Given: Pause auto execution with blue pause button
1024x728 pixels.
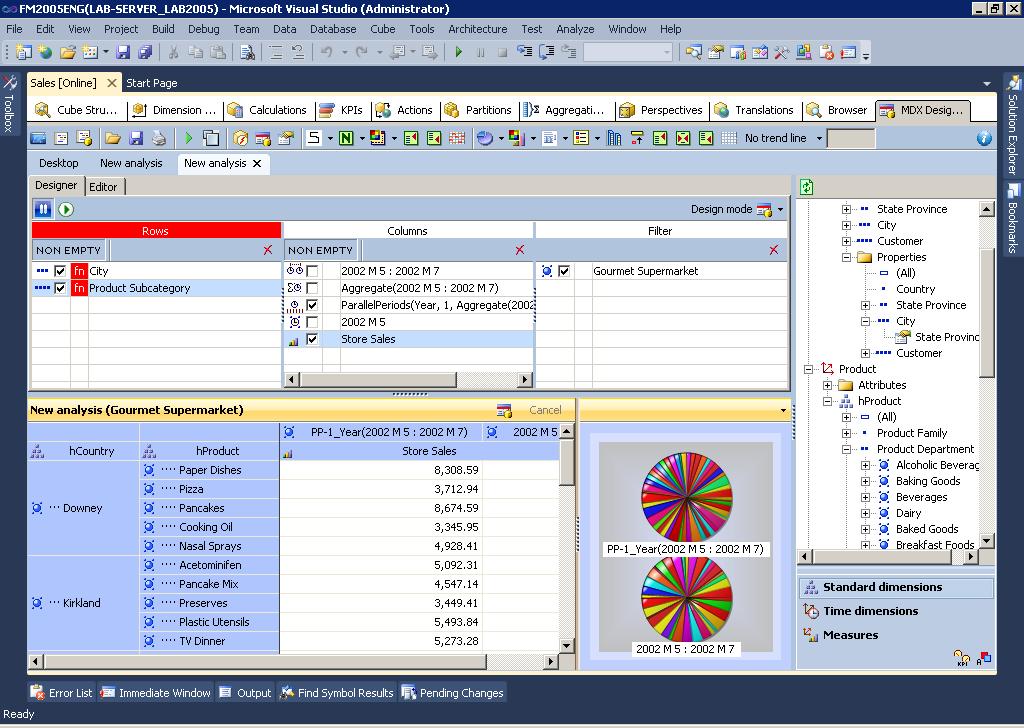Looking at the screenshot, I should point(43,210).
